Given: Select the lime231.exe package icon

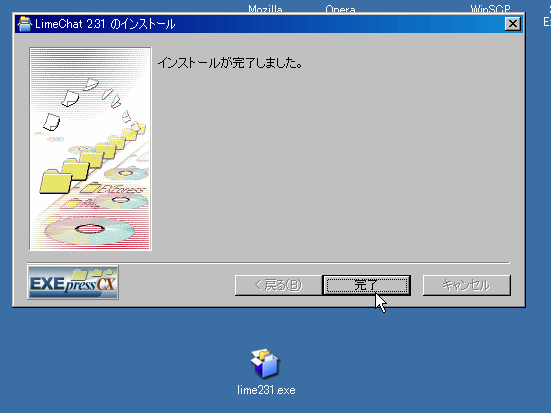Looking at the screenshot, I should pos(265,363).
